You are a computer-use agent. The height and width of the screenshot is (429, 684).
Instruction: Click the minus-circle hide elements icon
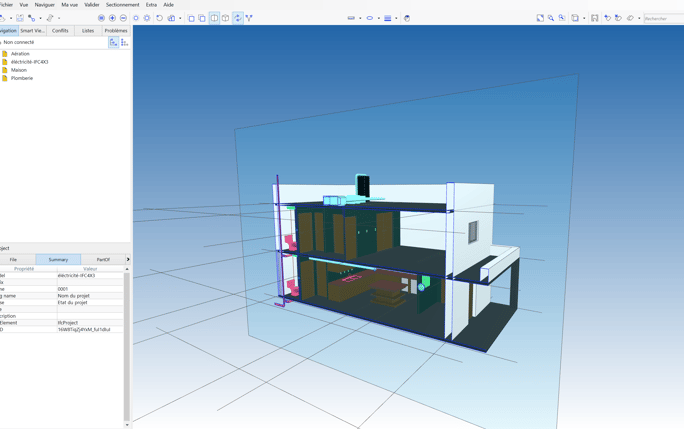(123, 18)
